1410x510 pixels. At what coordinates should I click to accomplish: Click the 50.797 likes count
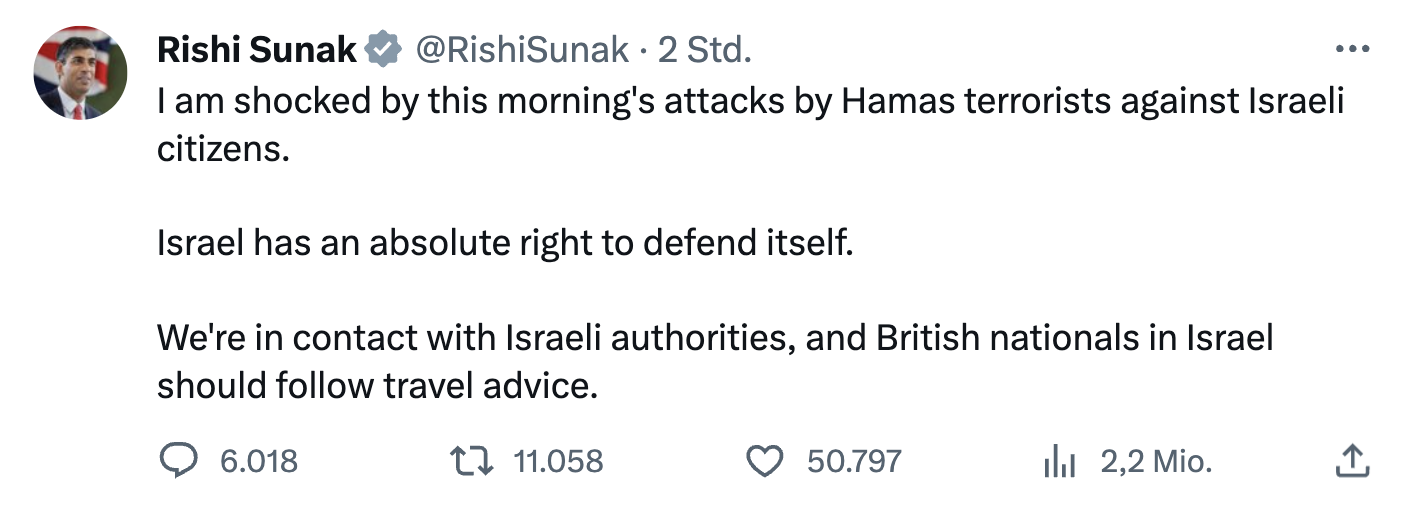[855, 461]
